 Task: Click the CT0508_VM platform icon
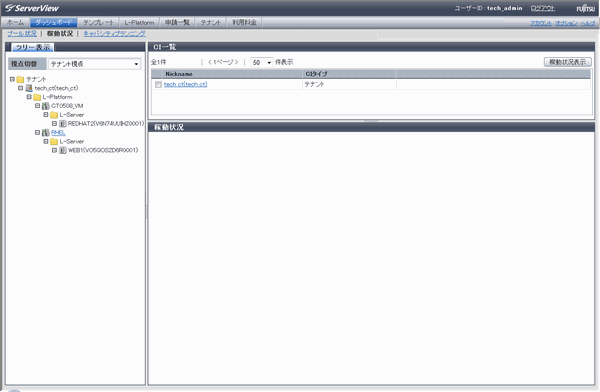tap(46, 106)
